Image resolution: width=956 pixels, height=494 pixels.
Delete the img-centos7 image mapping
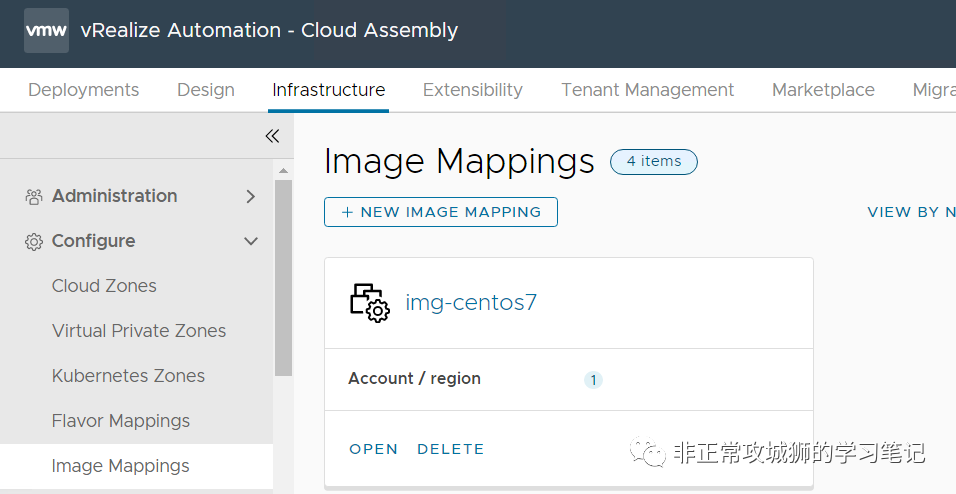(x=450, y=450)
